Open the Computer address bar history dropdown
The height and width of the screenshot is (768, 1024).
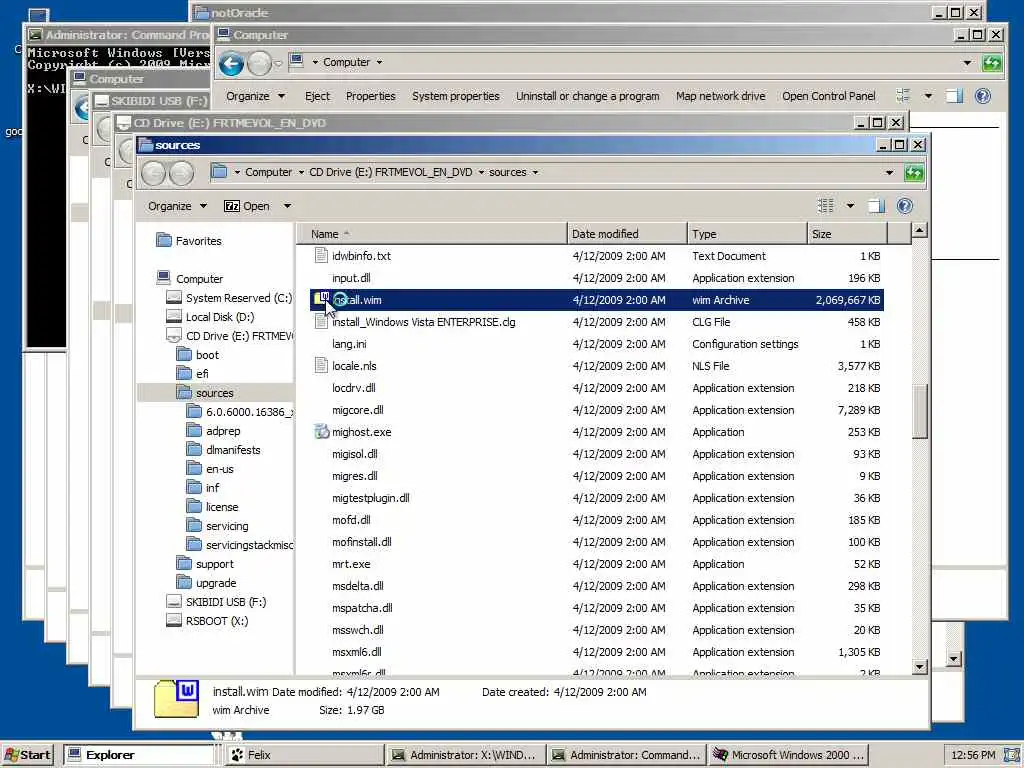coord(967,63)
